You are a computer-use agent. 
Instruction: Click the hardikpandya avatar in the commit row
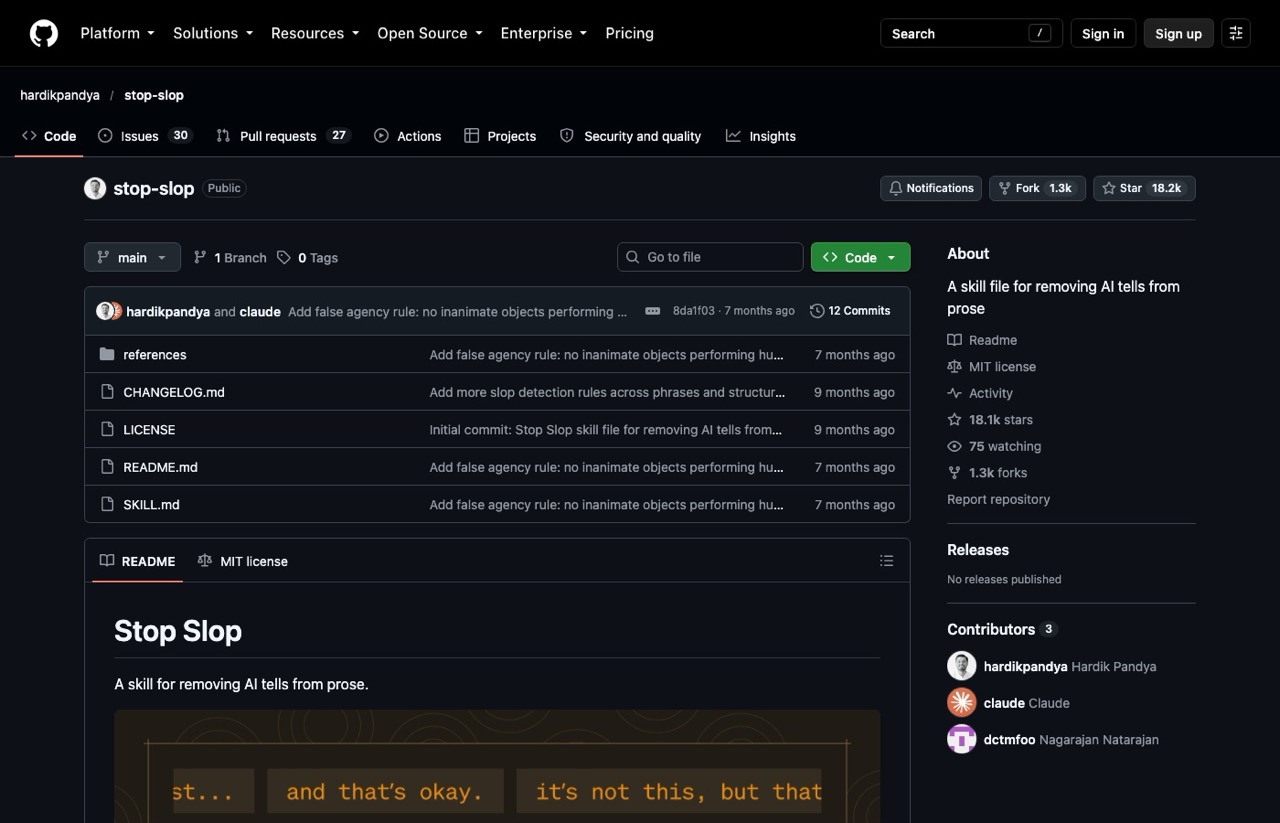point(104,311)
